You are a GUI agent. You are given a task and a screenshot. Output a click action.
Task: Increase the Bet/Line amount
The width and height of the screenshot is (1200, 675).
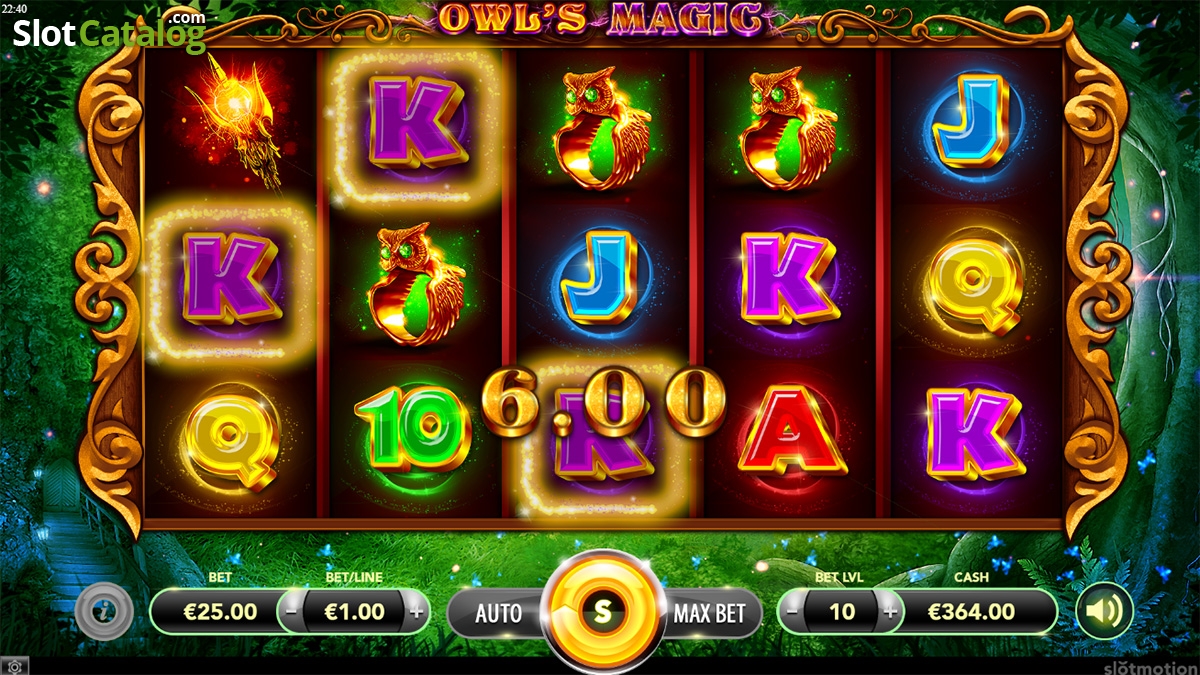tap(416, 610)
